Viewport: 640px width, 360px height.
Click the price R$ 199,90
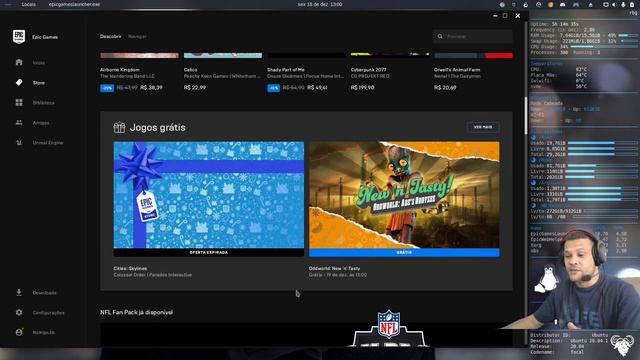[x=362, y=87]
